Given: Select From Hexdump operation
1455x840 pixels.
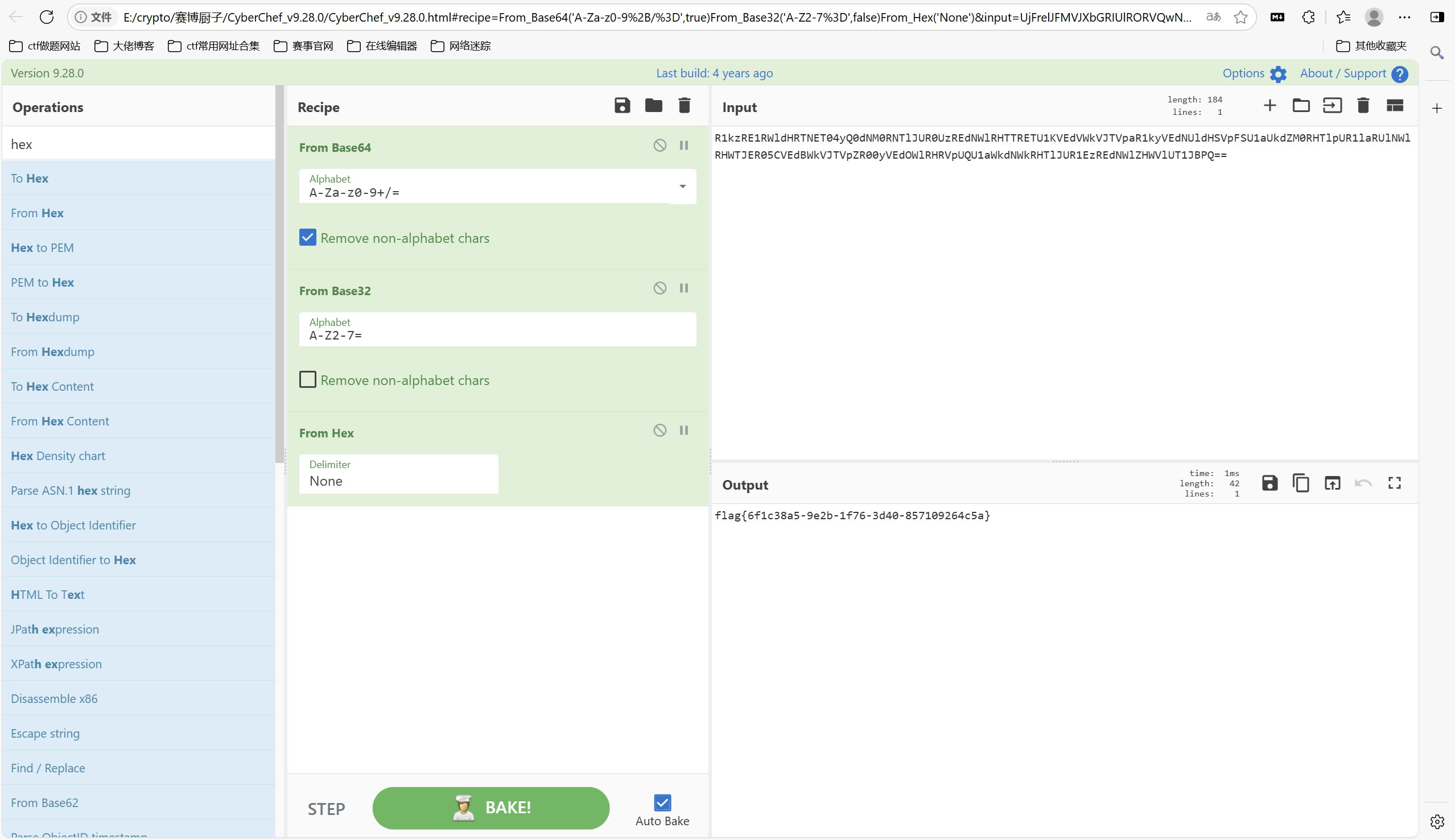Looking at the screenshot, I should coord(139,351).
